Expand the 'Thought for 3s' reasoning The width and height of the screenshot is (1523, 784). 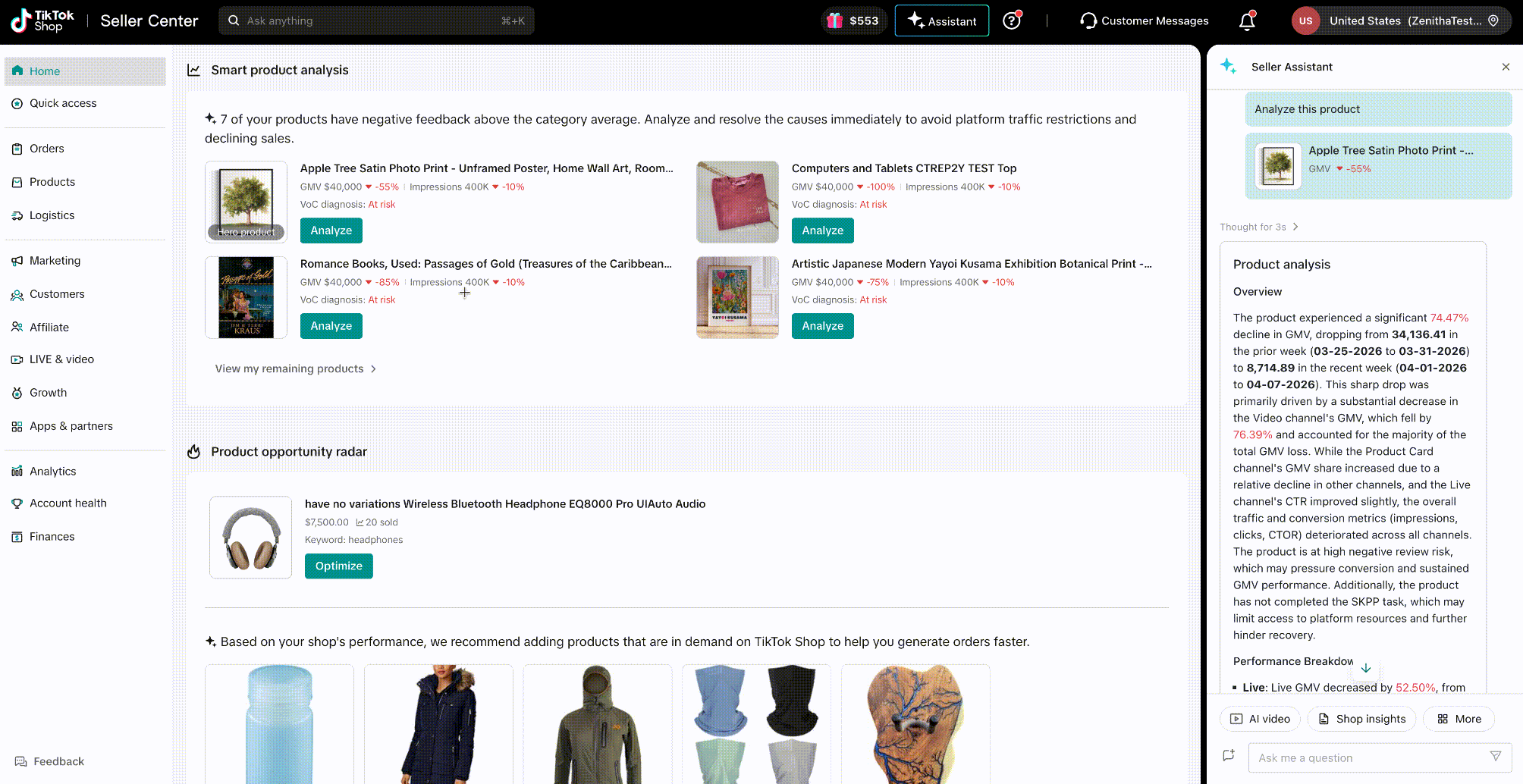tap(1259, 227)
